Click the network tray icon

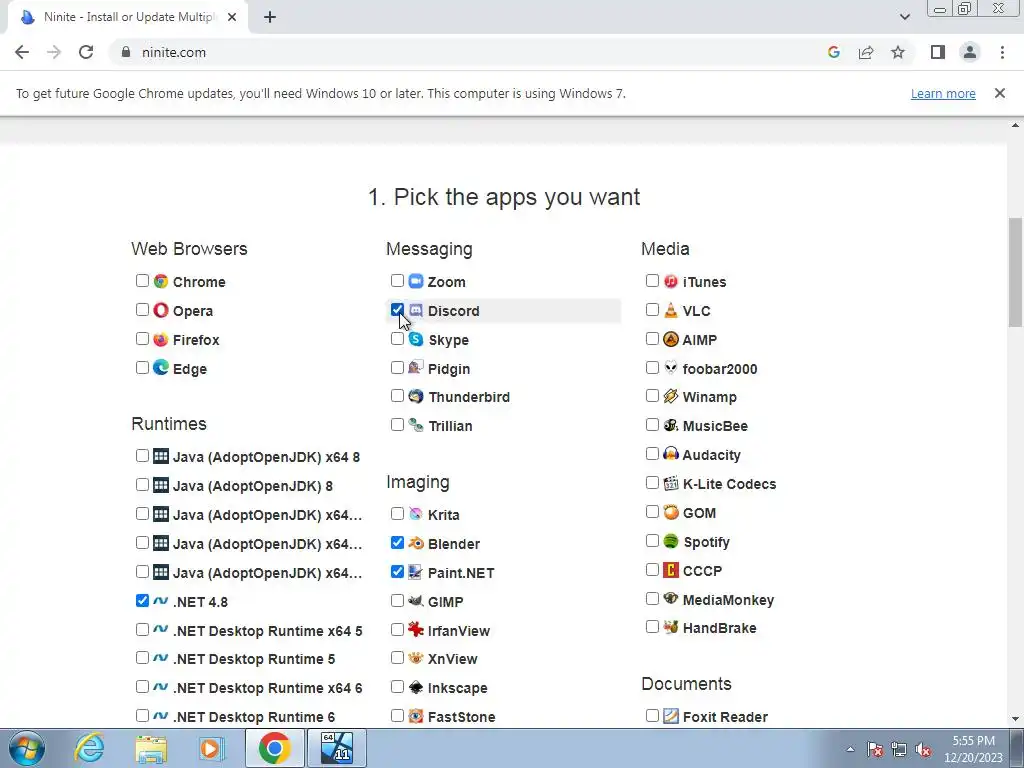(899, 750)
